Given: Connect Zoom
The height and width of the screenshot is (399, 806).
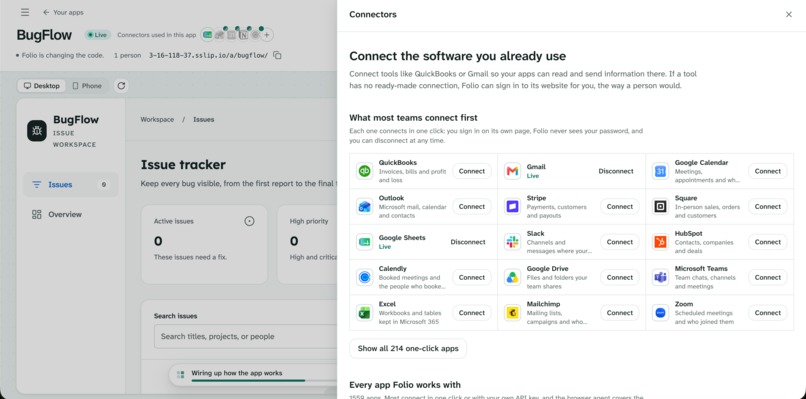Looking at the screenshot, I should point(768,313).
